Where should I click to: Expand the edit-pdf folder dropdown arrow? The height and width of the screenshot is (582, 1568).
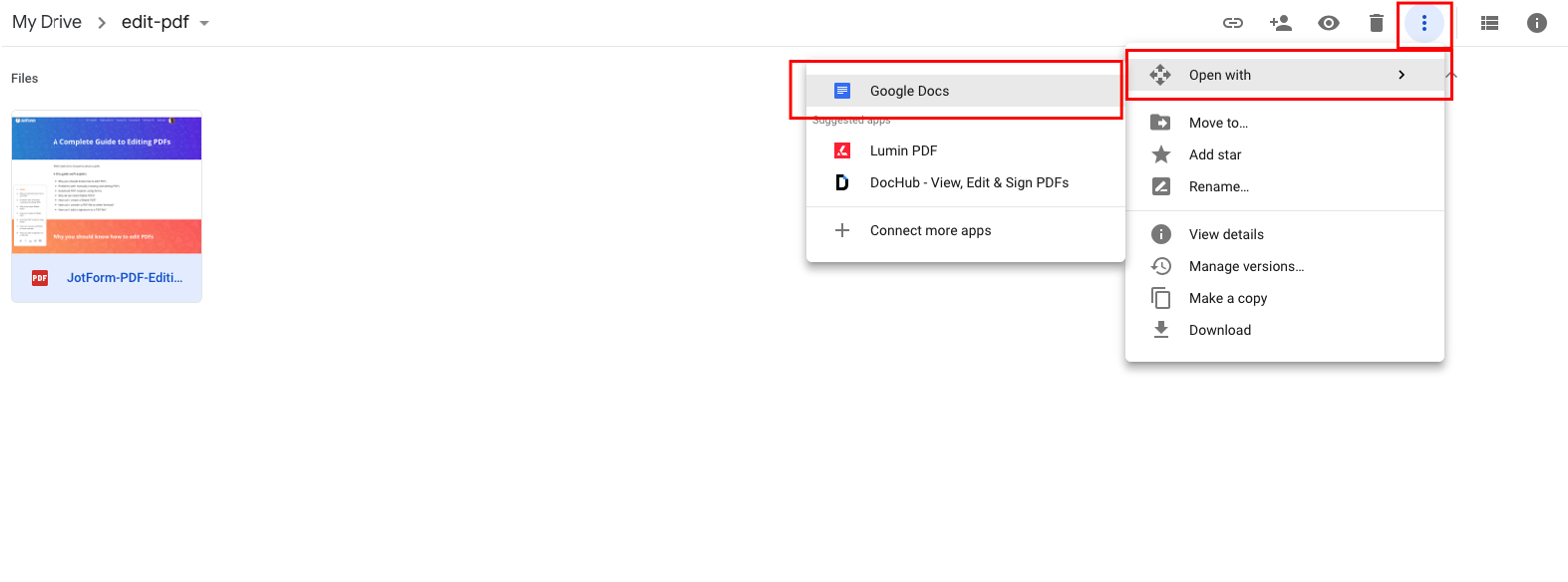click(x=204, y=23)
